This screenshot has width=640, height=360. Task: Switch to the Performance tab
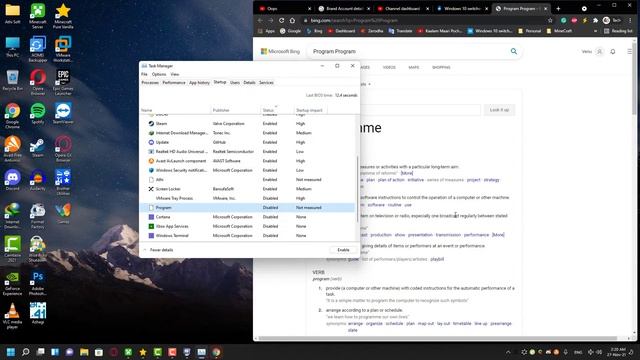[174, 82]
